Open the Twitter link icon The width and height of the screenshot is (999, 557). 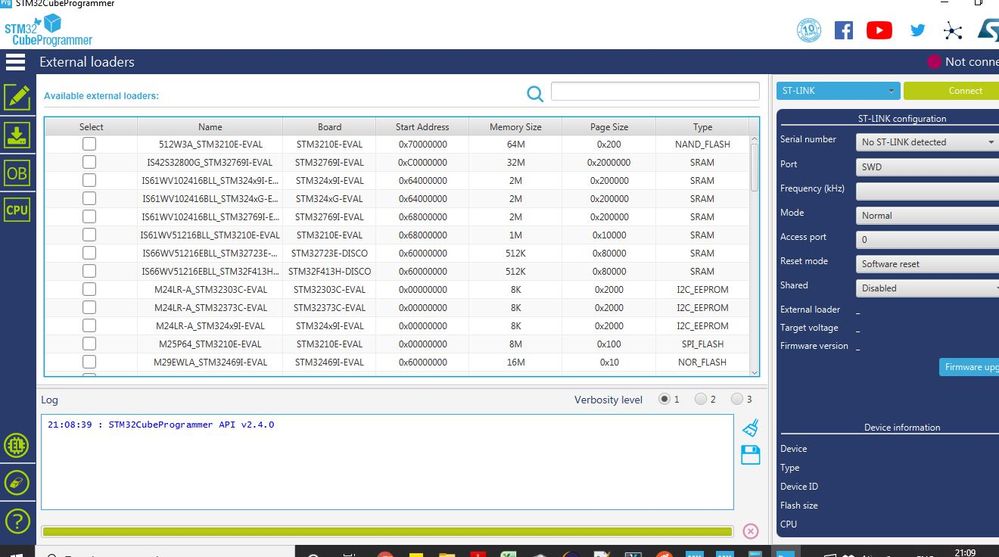pos(917,30)
